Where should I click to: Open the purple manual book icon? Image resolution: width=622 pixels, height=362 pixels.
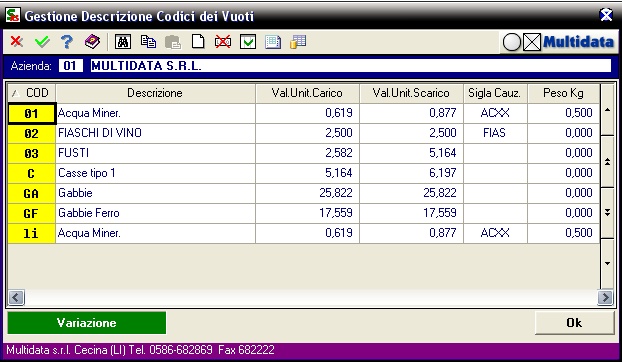92,41
